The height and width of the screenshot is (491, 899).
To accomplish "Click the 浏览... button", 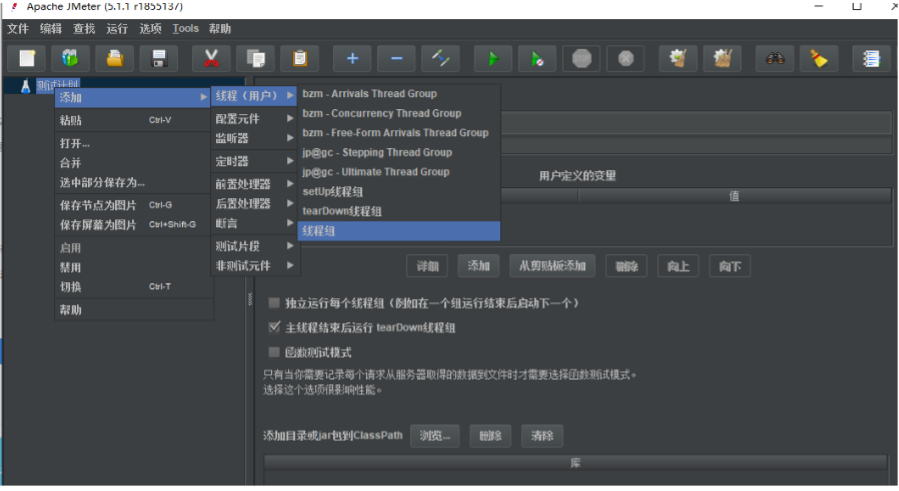I will pyautogui.click(x=435, y=436).
